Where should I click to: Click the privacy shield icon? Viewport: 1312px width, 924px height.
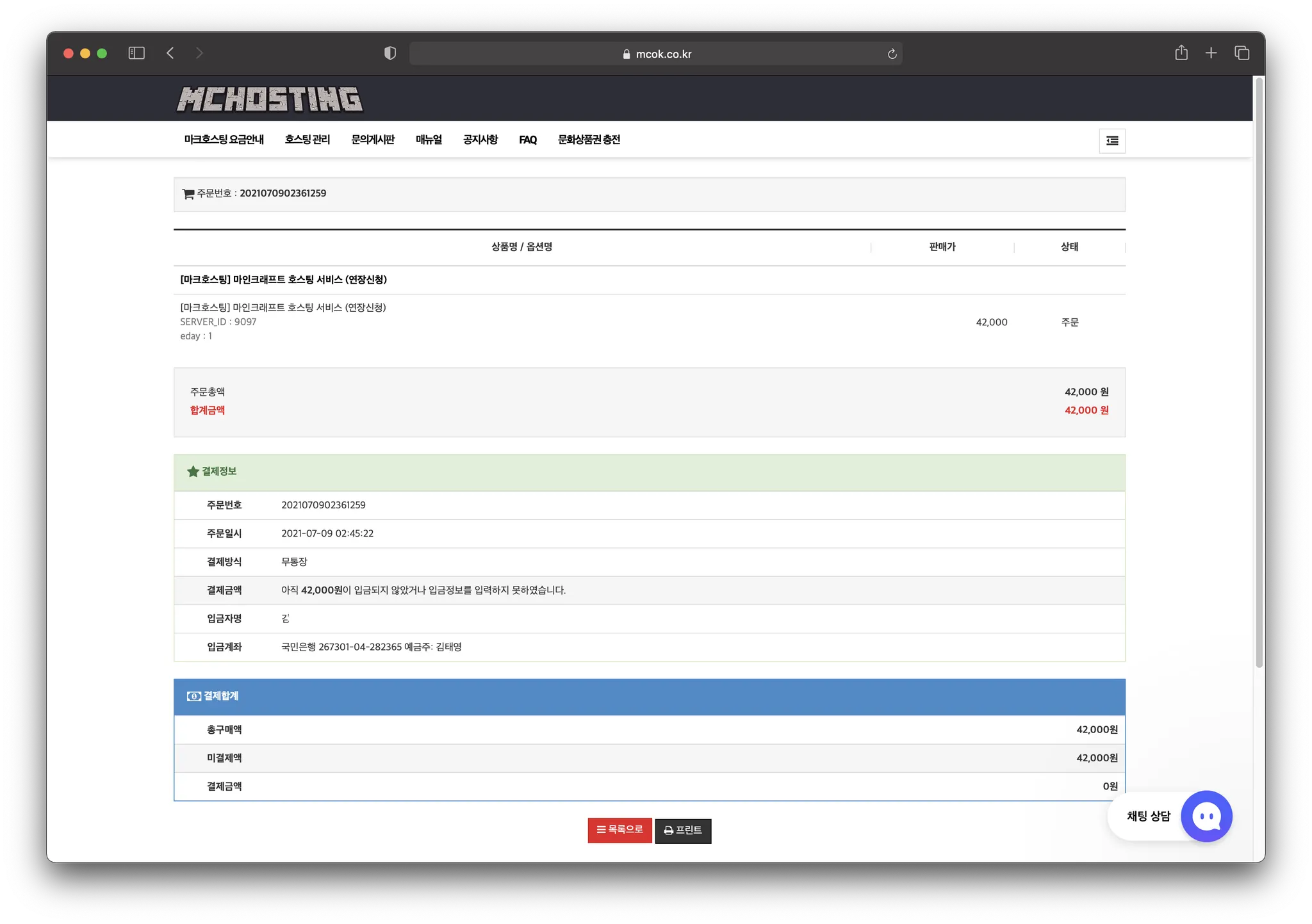pyautogui.click(x=390, y=53)
